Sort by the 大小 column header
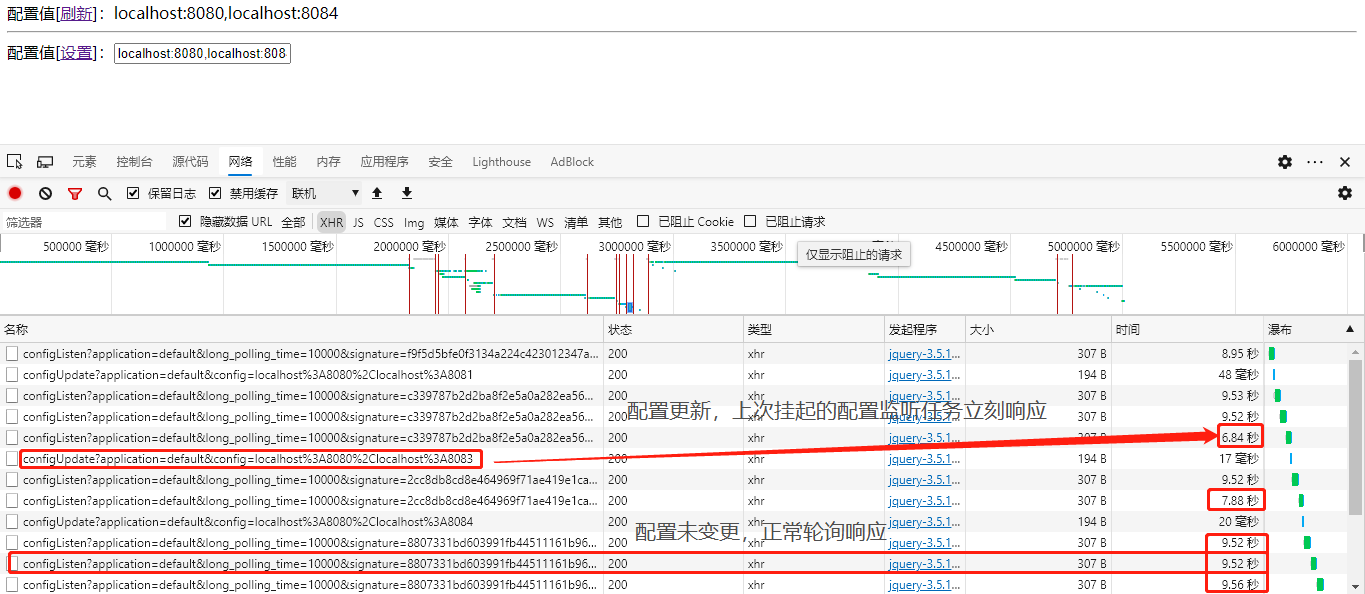Viewport: 1365px width, 594px height. coord(1038,329)
